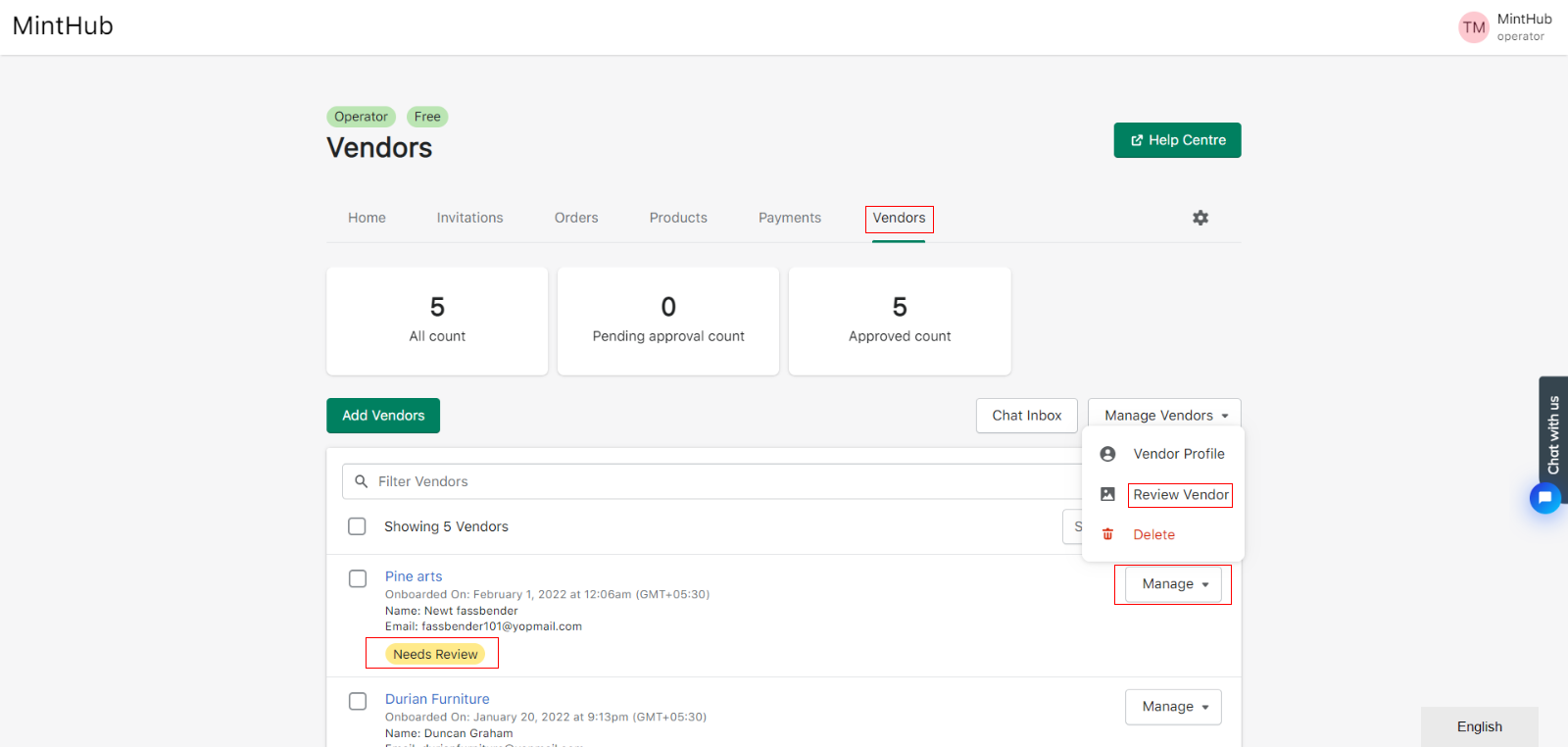Click the Vendor Profile person icon
The height and width of the screenshot is (747, 1568).
(1107, 454)
